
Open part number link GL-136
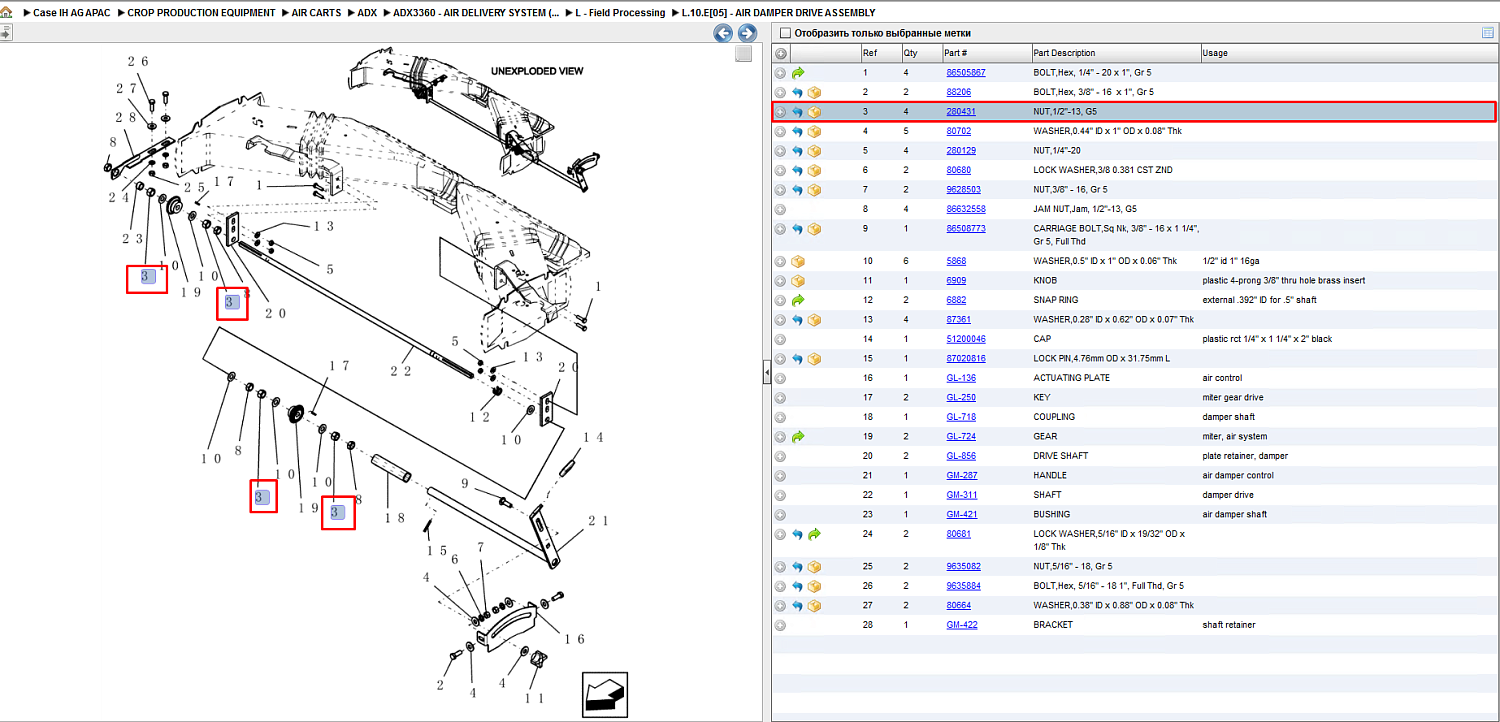point(961,378)
